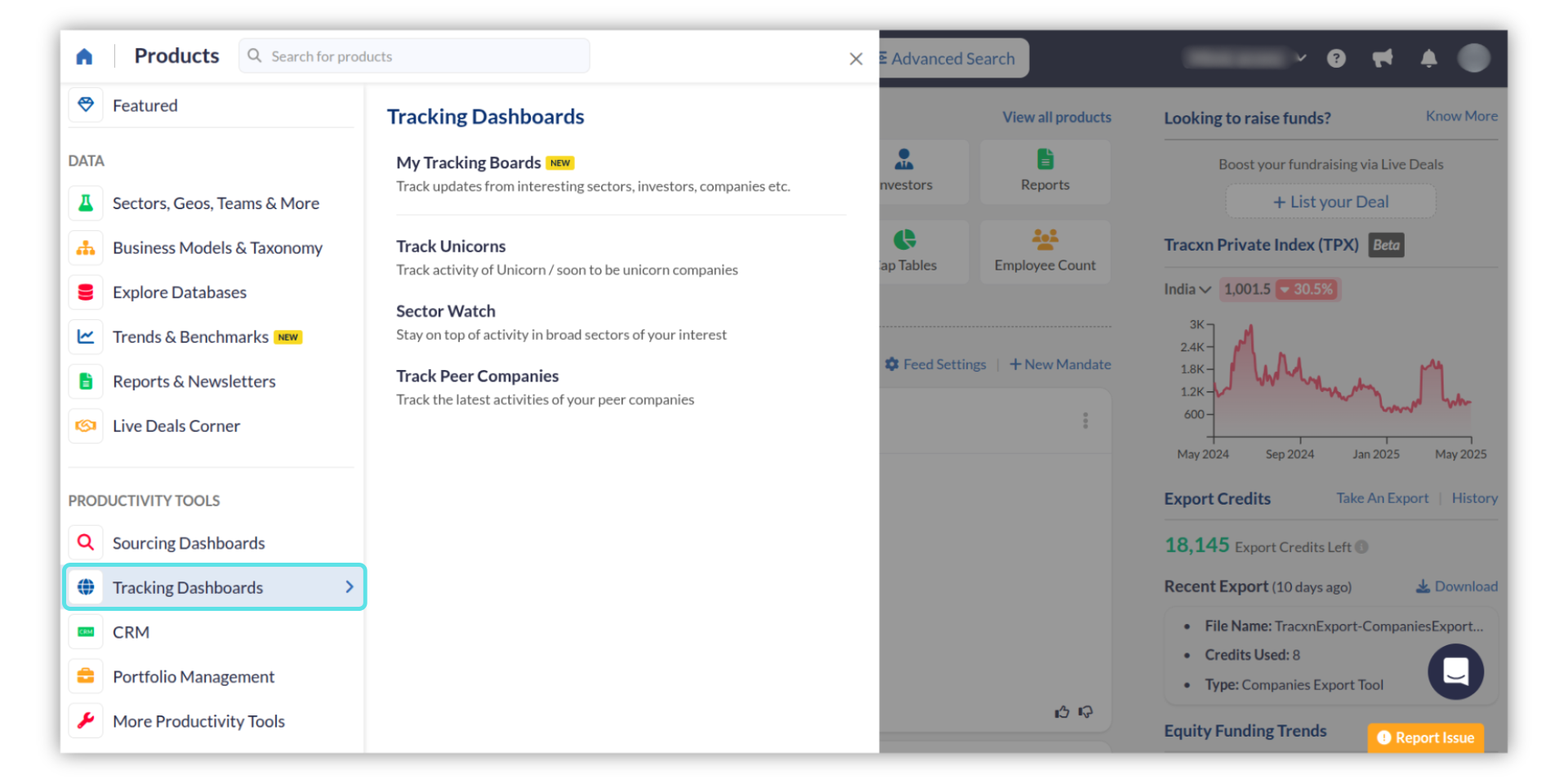1568x784 pixels.
Task: Click the Search for products field
Action: coord(425,56)
